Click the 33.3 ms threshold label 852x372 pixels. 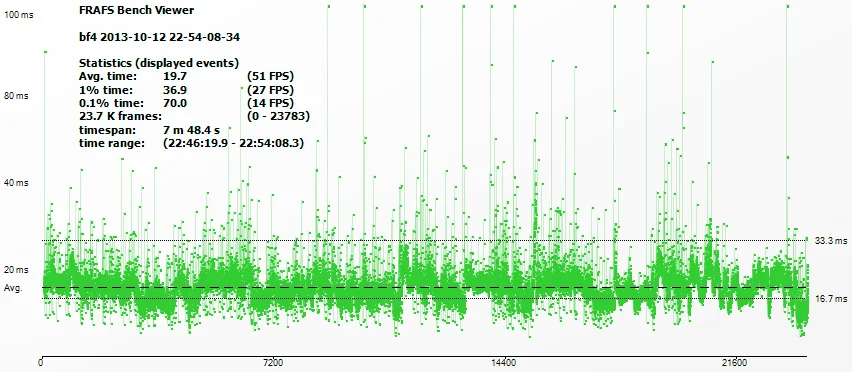point(831,241)
